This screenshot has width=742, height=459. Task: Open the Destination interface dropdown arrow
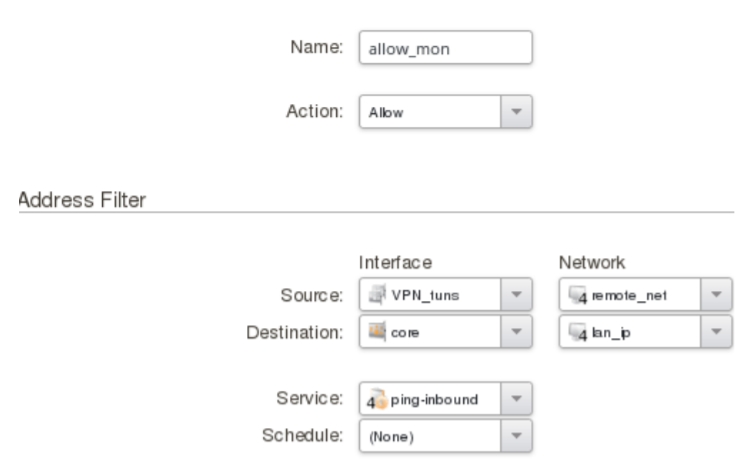pyautogui.click(x=517, y=330)
